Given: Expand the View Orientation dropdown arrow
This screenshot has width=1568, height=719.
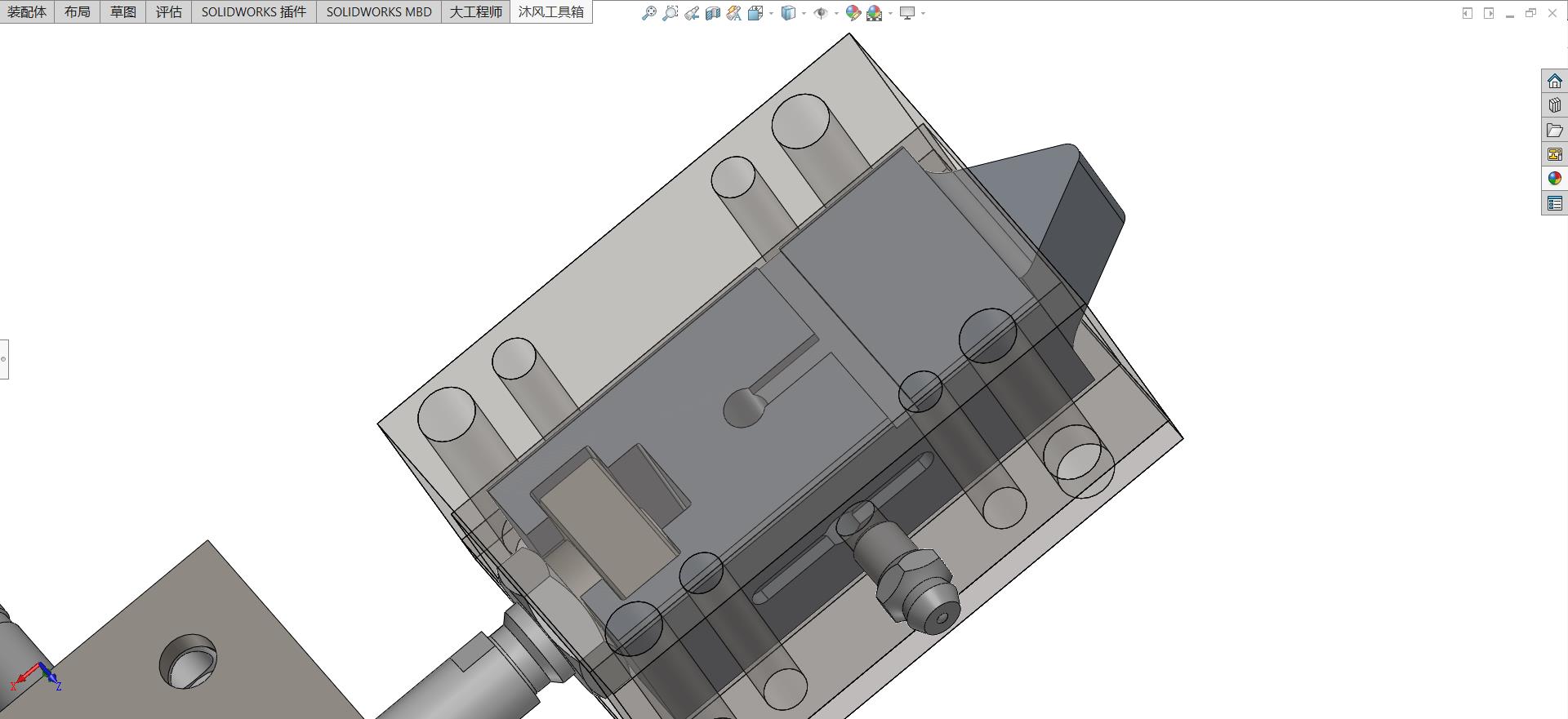Looking at the screenshot, I should pyautogui.click(x=771, y=14).
